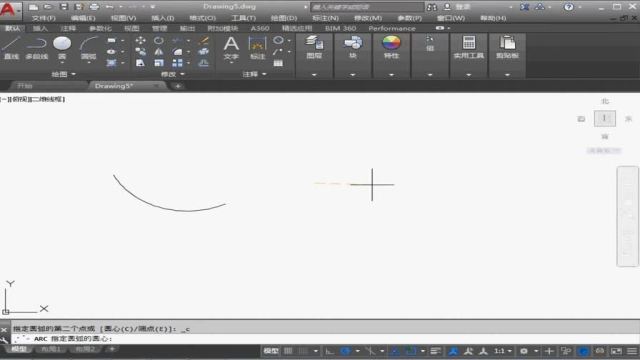Choose the Circle (圆) tool
The height and width of the screenshot is (360, 640).
click(62, 48)
